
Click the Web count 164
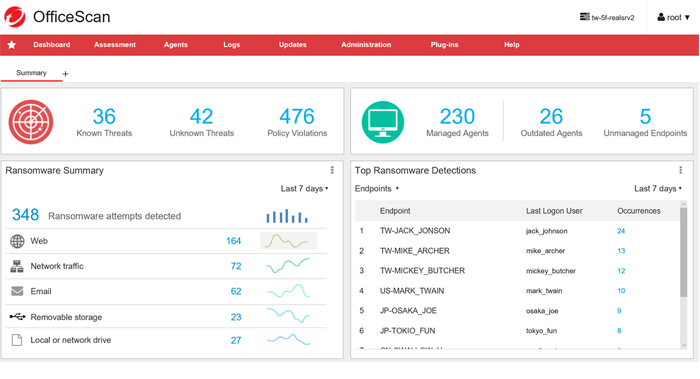pyautogui.click(x=233, y=241)
